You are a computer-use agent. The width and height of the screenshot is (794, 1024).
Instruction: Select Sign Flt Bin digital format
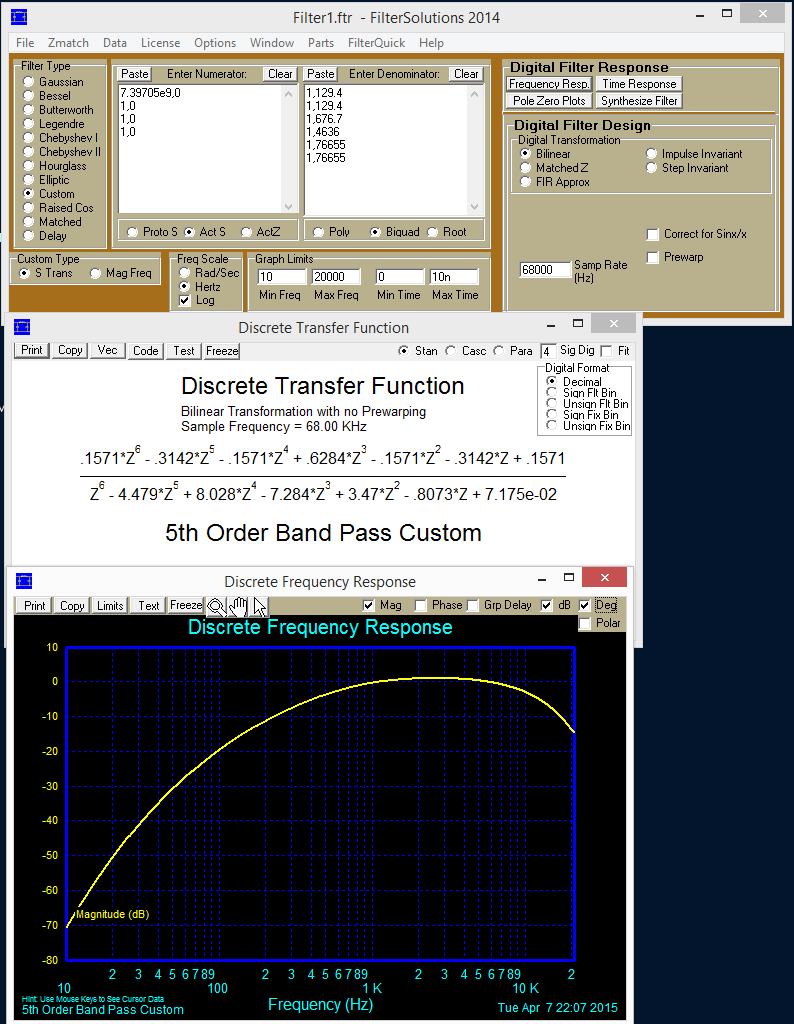[551, 393]
